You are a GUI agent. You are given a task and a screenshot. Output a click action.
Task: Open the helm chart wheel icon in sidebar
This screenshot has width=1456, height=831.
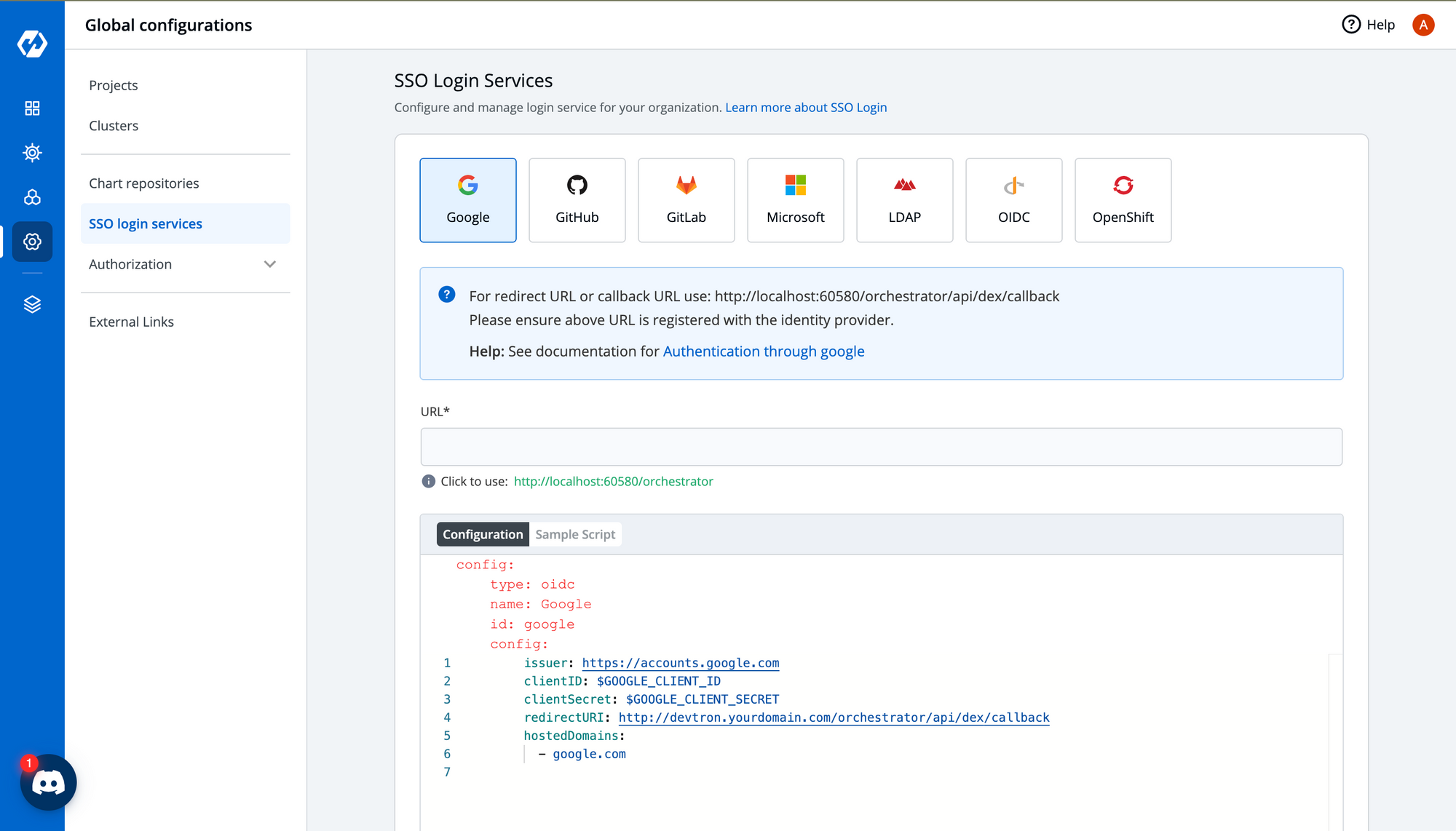(x=32, y=153)
